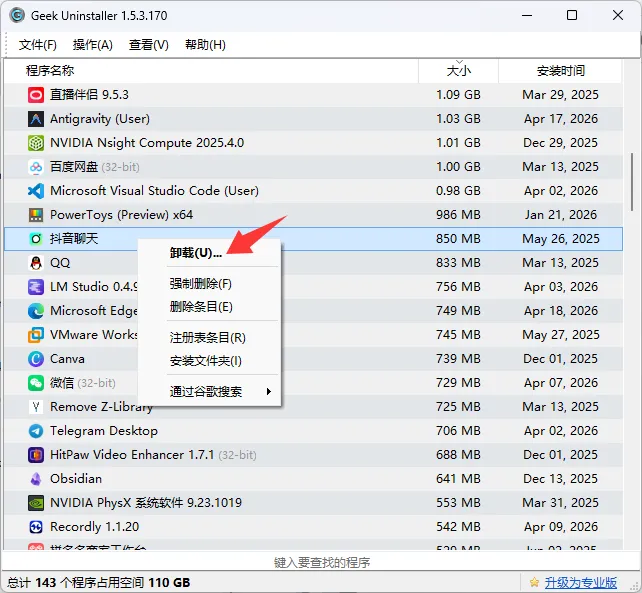Viewport: 642px width, 593px height.
Task: Select the HitPaw Video Enhancer 1.7.1 entry
Action: click(x=153, y=455)
